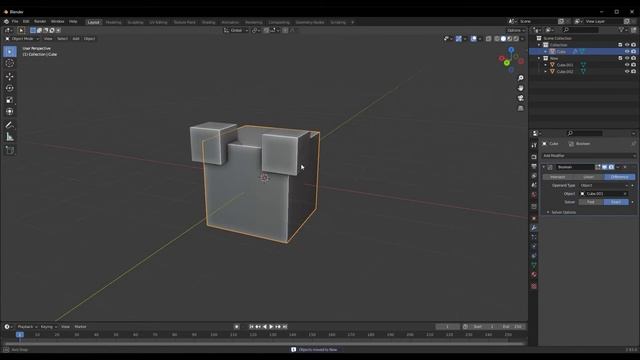Click the timeline play button

[x=271, y=327]
